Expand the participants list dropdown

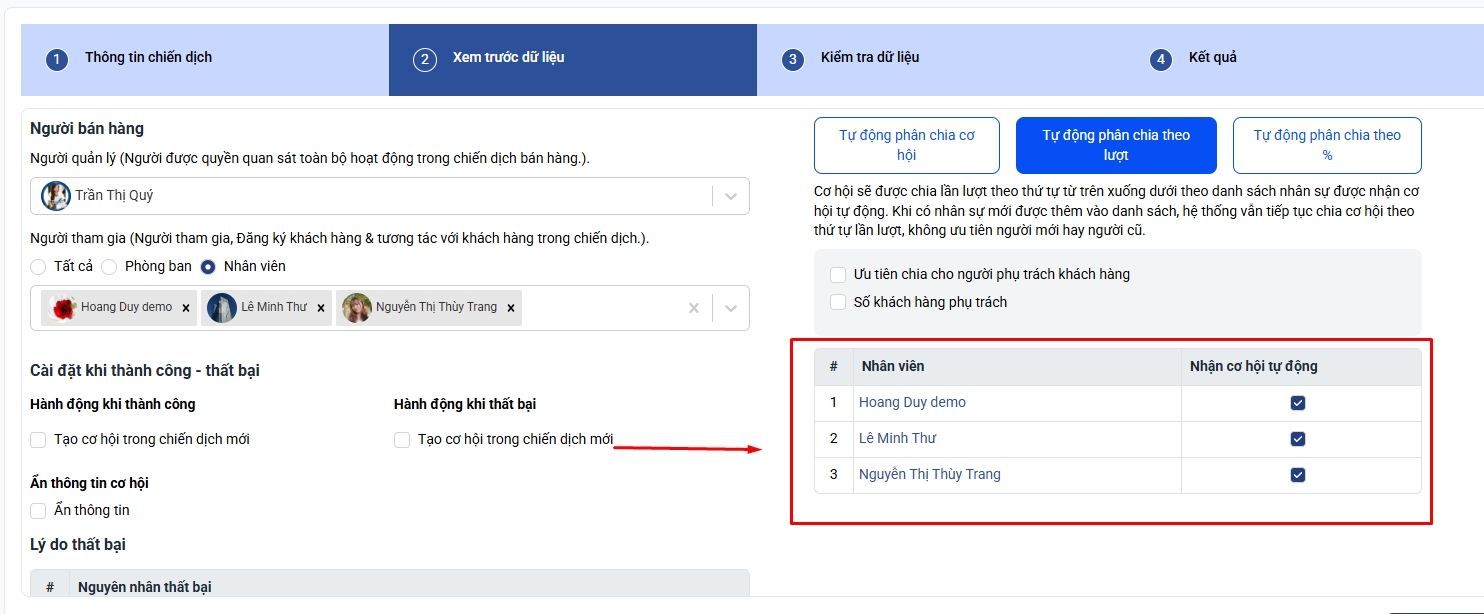coord(730,308)
